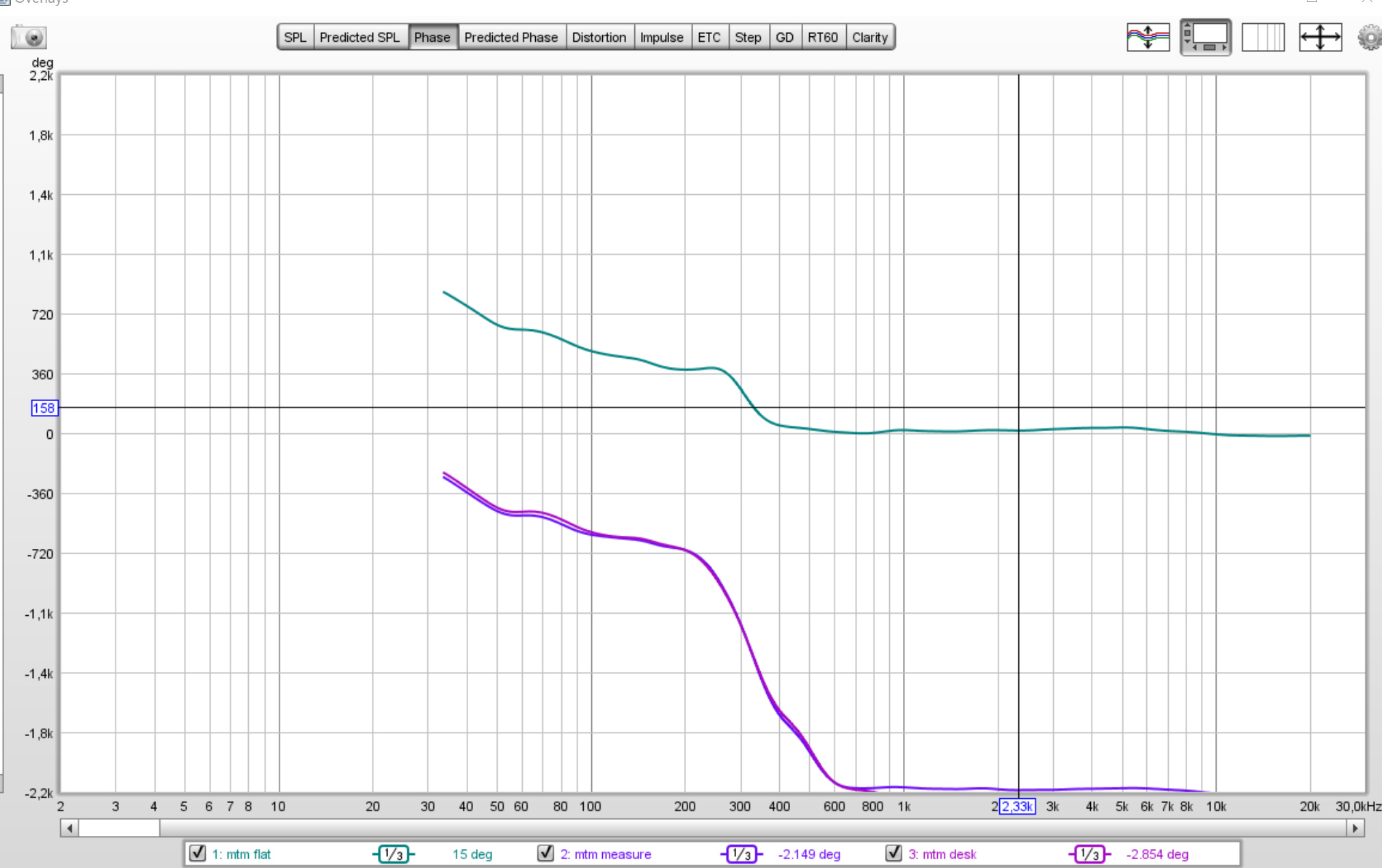Click the horizontal scrollbar left arrow
The height and width of the screenshot is (868, 1382).
[x=69, y=828]
